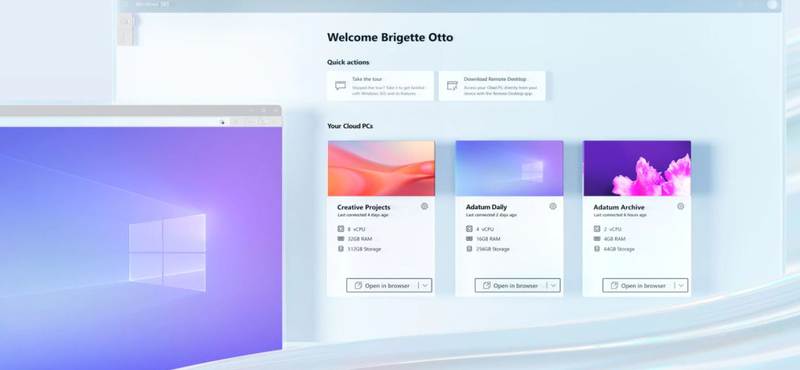This screenshot has width=800, height=370.
Task: Click the "Your Cloud PCs" heading
Action: [x=350, y=126]
